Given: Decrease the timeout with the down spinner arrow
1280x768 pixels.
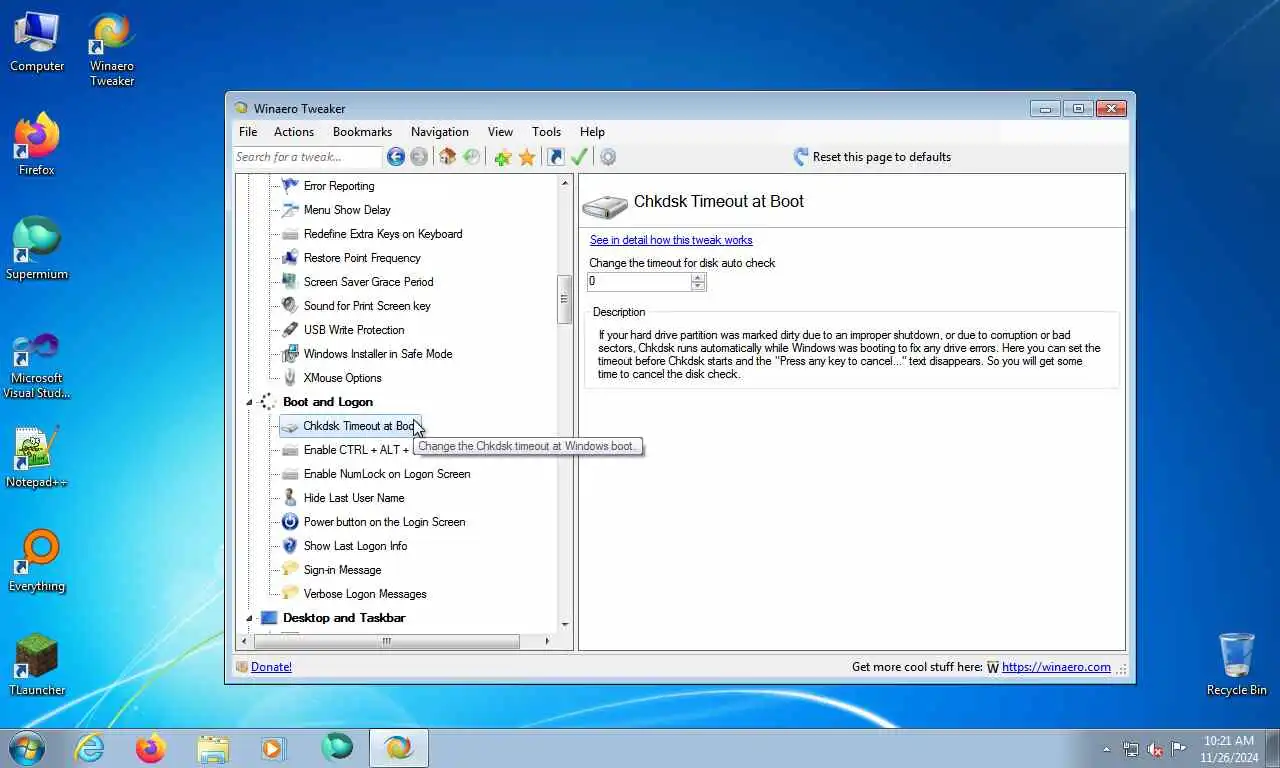Looking at the screenshot, I should pos(698,286).
